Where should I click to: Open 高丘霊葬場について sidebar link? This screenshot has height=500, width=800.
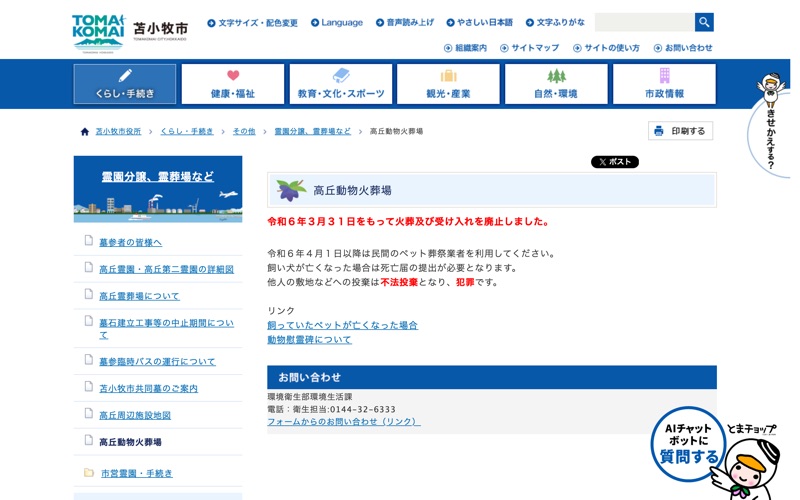pyautogui.click(x=139, y=296)
